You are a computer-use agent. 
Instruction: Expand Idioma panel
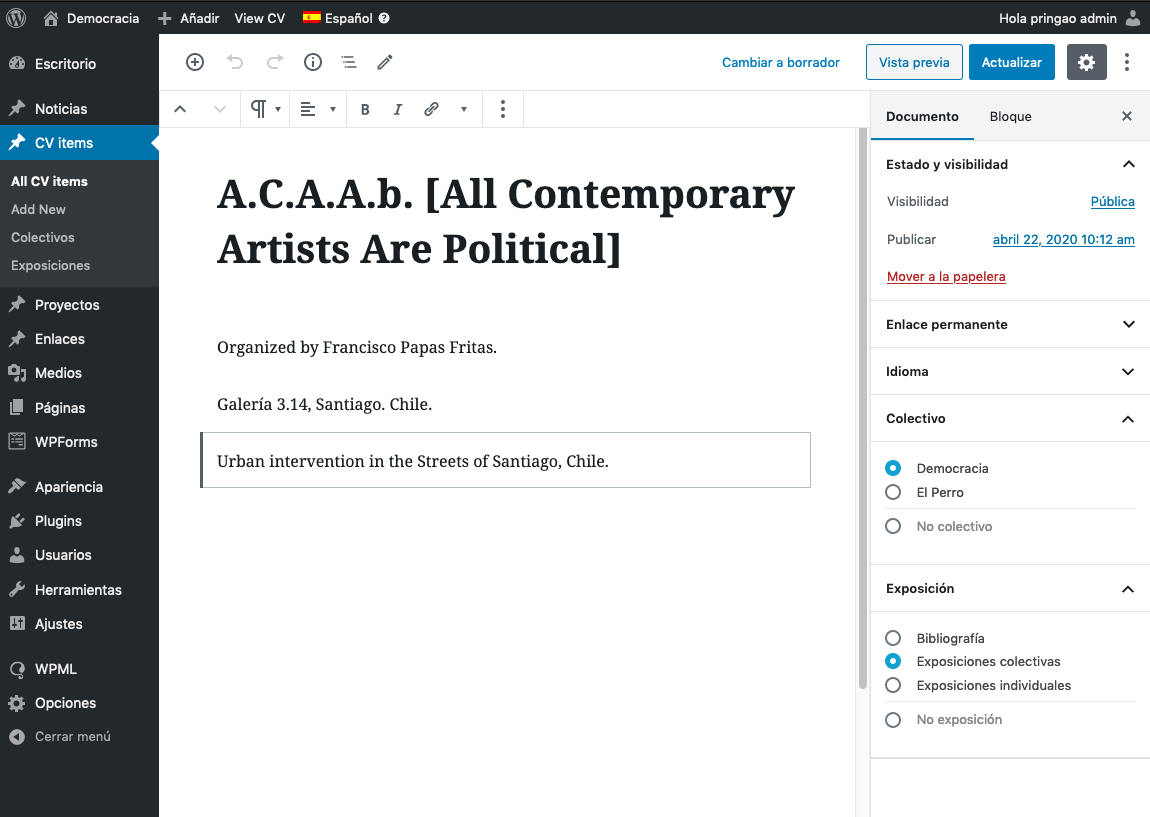pos(1010,371)
